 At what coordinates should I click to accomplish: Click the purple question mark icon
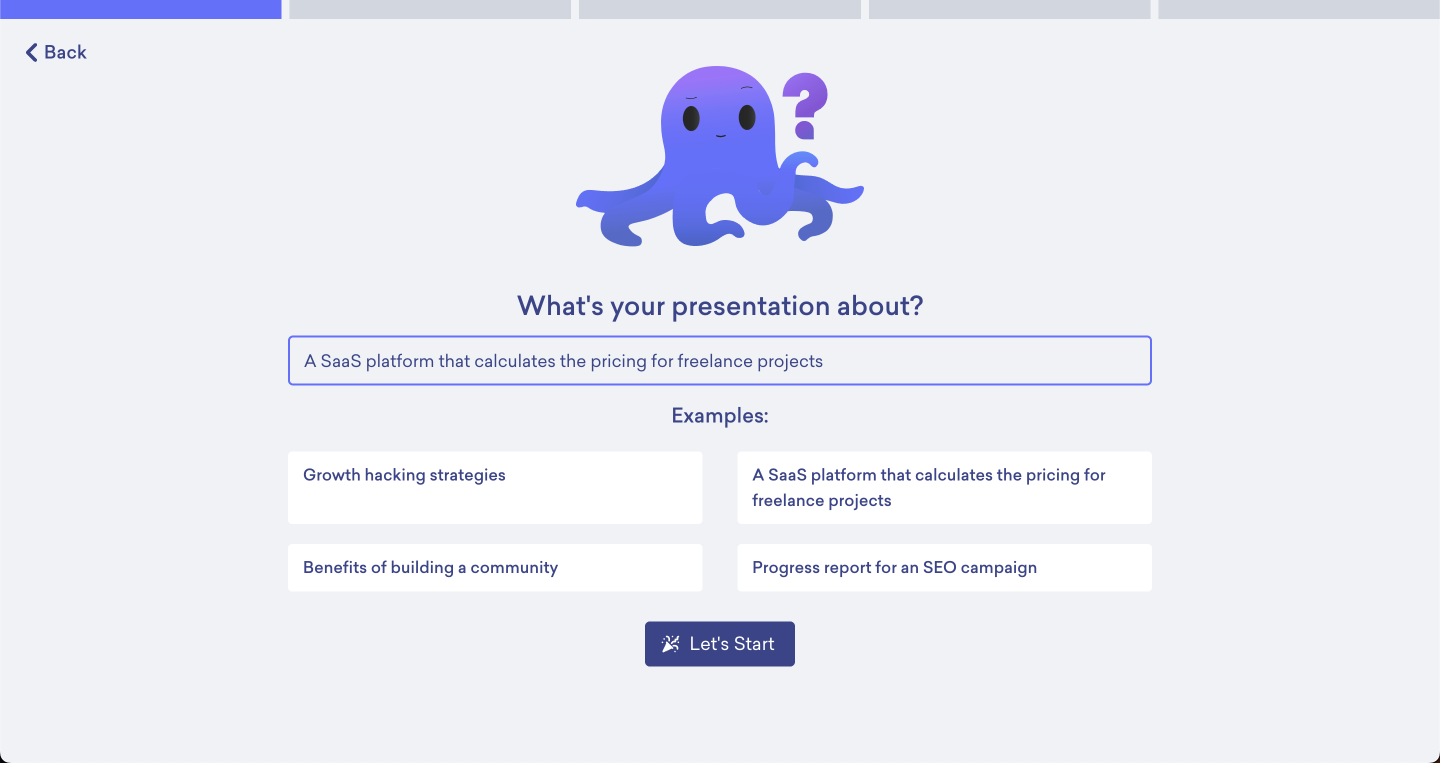pos(805,106)
